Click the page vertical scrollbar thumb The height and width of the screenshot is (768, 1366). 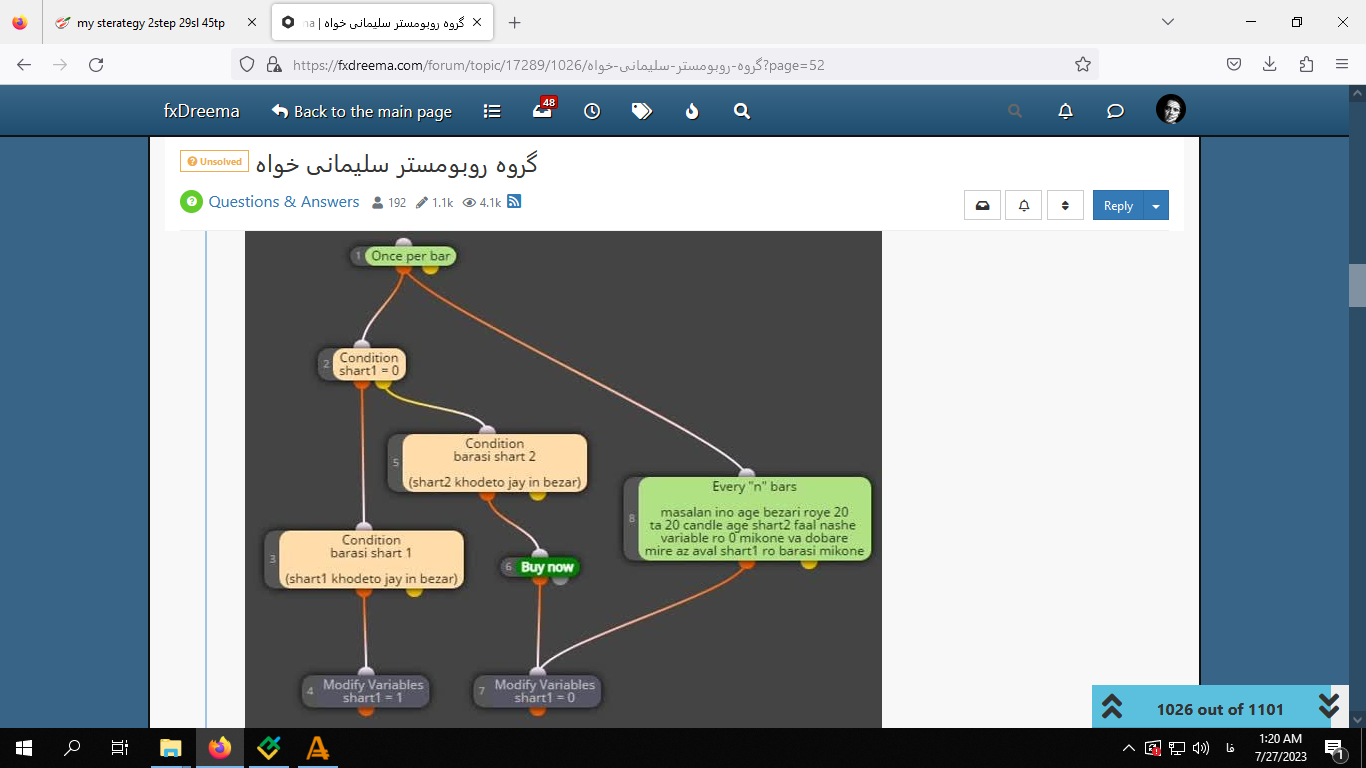[1357, 285]
